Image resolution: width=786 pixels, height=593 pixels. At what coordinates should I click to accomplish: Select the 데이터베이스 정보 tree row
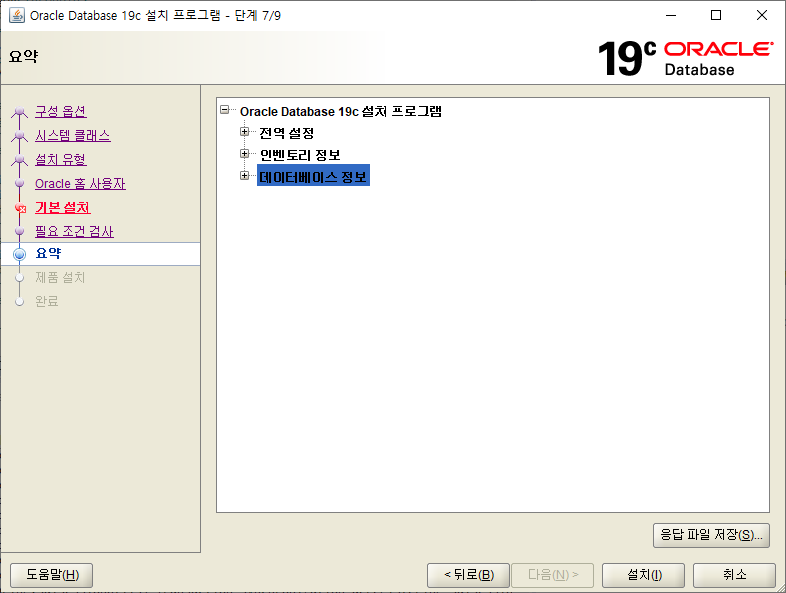(313, 175)
